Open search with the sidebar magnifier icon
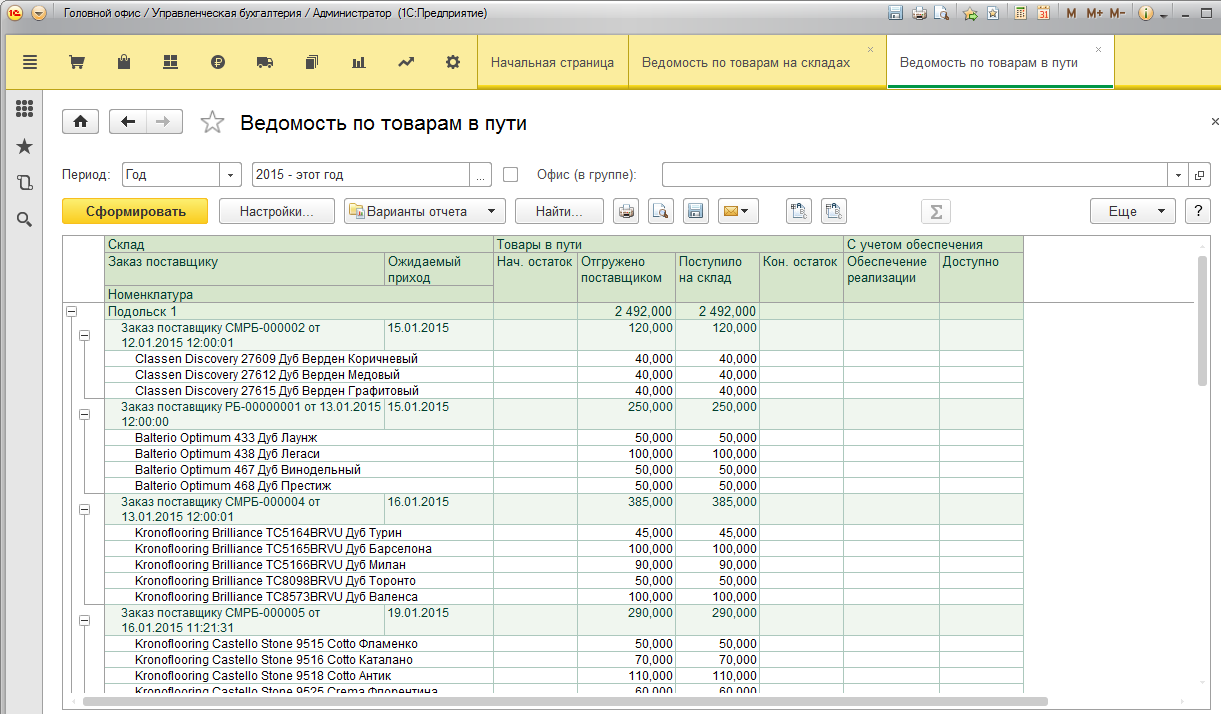The image size is (1221, 714). [x=24, y=219]
